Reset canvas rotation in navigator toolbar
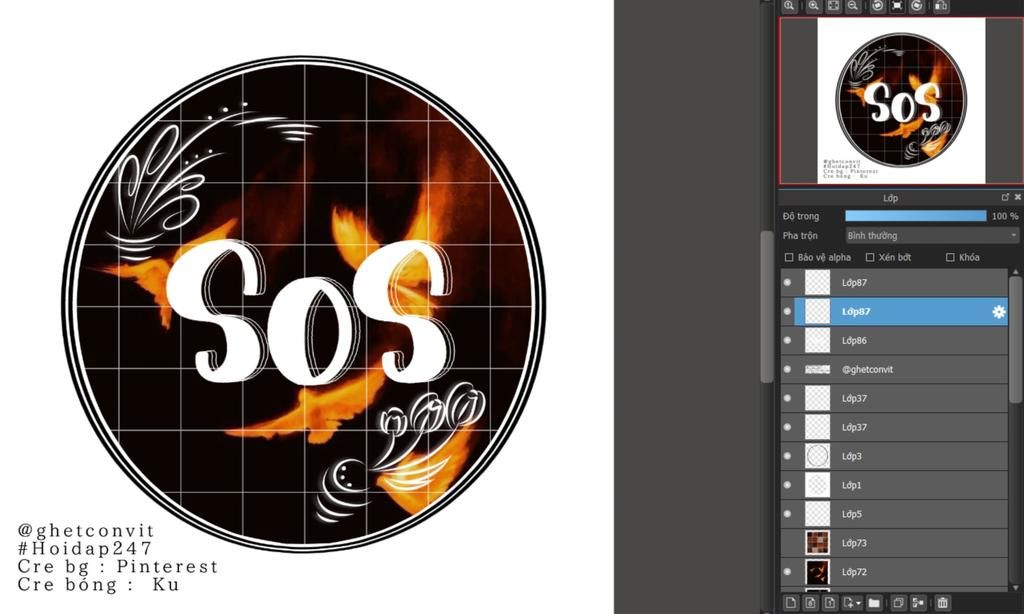 pyautogui.click(x=897, y=6)
